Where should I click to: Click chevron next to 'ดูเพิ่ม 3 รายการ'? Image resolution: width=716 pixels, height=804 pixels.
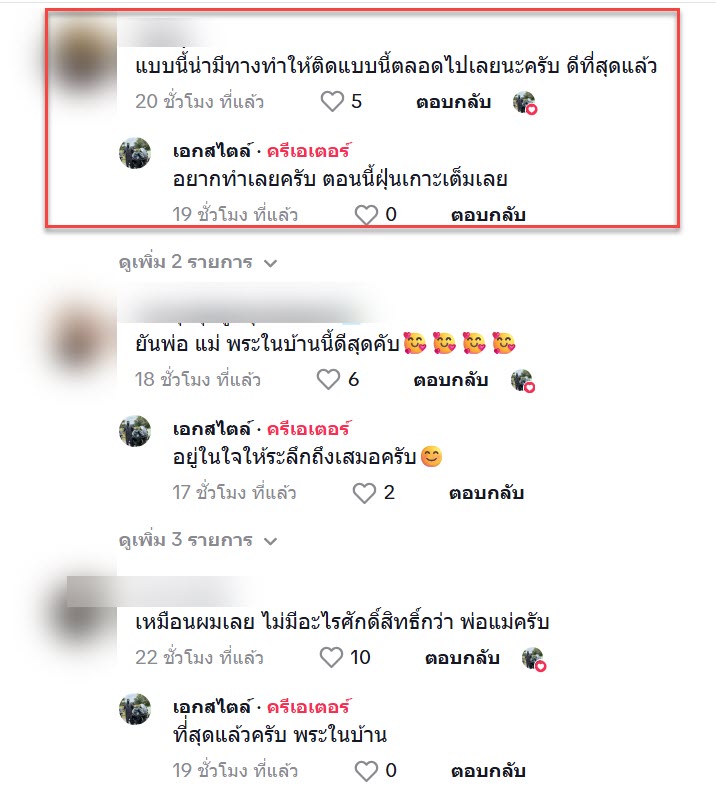click(x=270, y=541)
